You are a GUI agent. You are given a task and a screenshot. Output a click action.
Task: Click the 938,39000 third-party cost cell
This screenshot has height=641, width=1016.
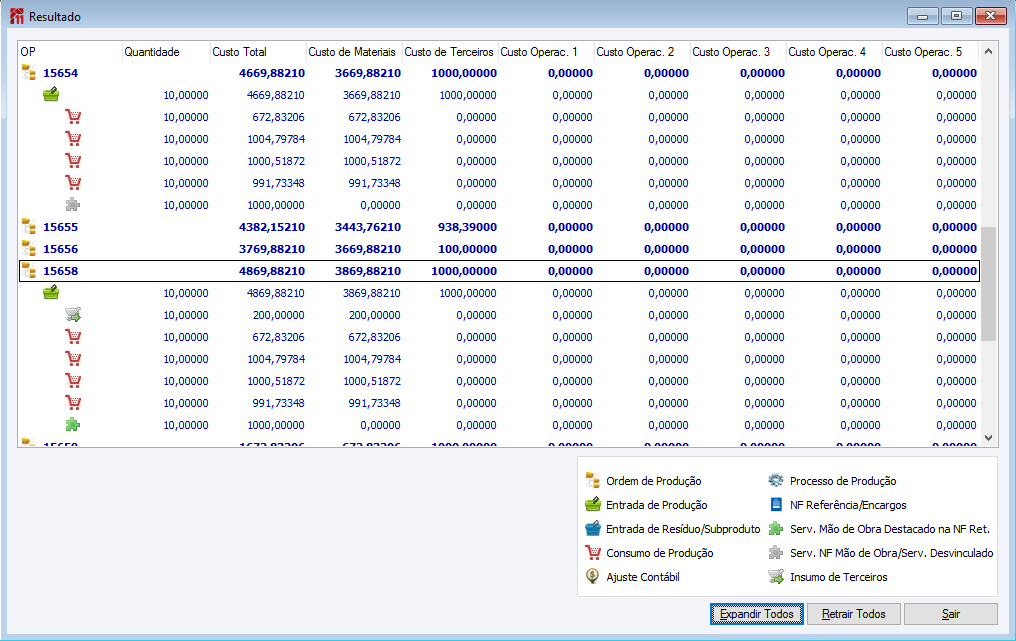467,227
